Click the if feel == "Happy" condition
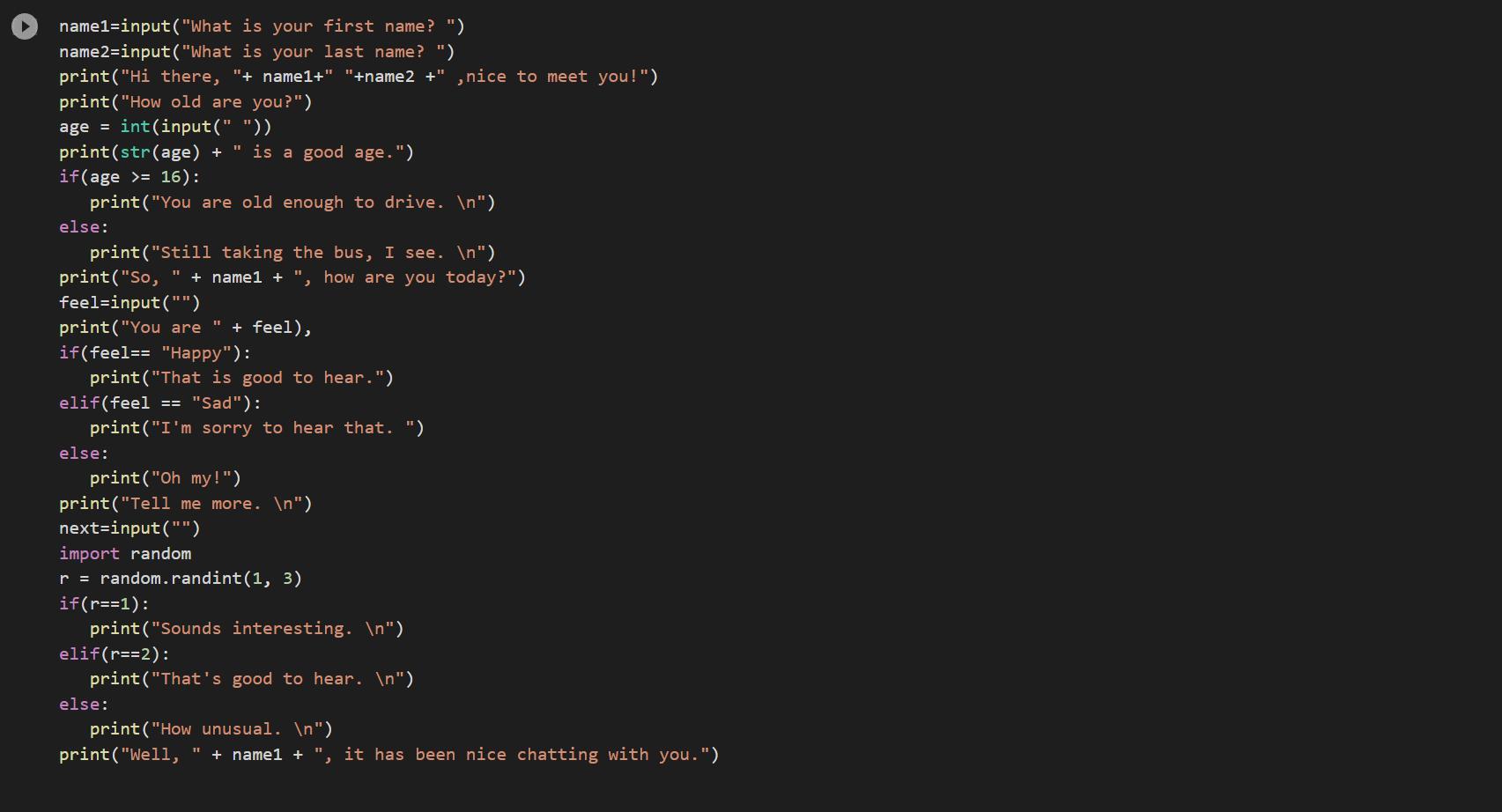Screen dimensions: 1502x812 pos(155,353)
